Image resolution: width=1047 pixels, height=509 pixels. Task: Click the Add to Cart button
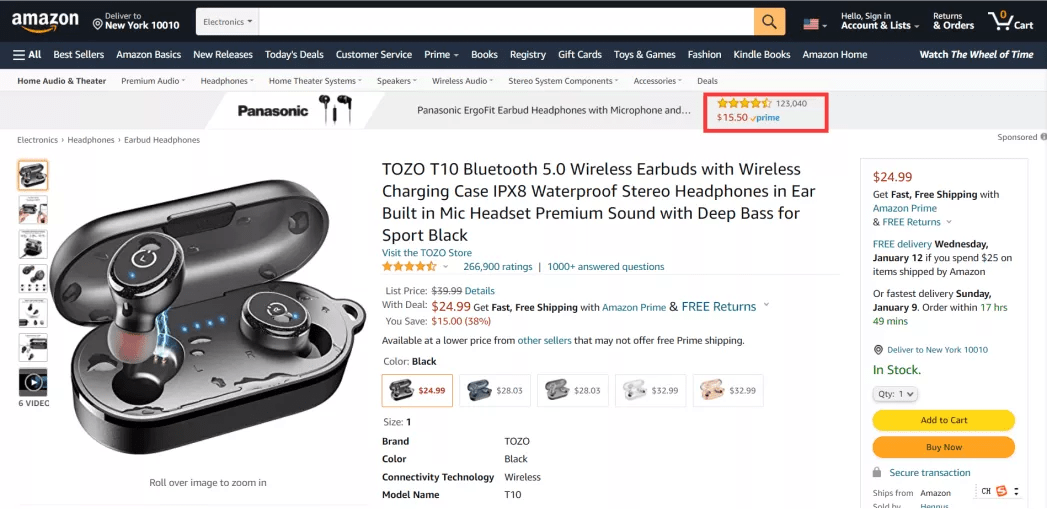point(943,420)
